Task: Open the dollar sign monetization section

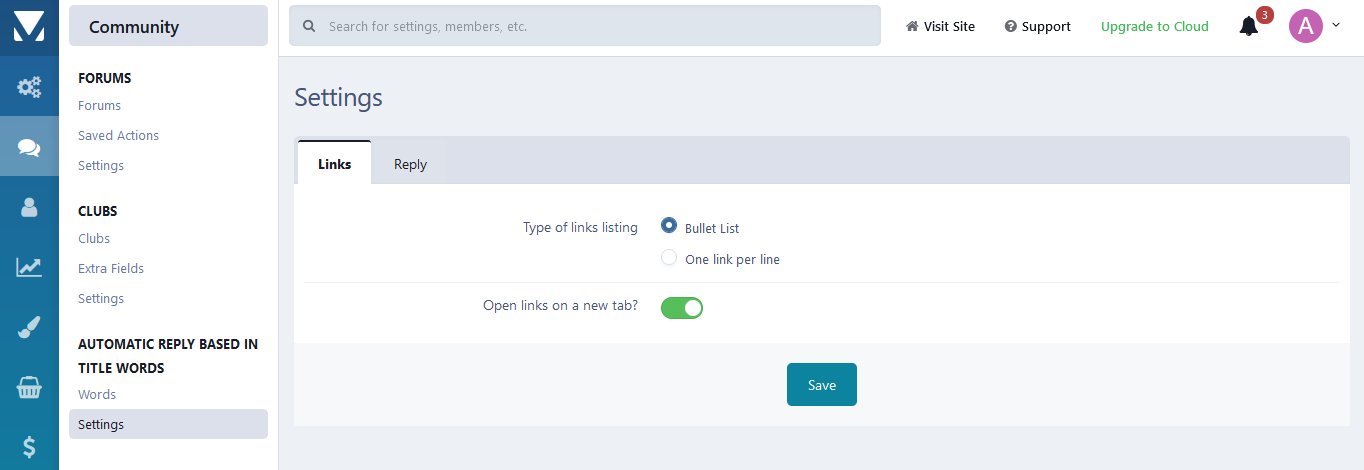Action: [x=29, y=447]
